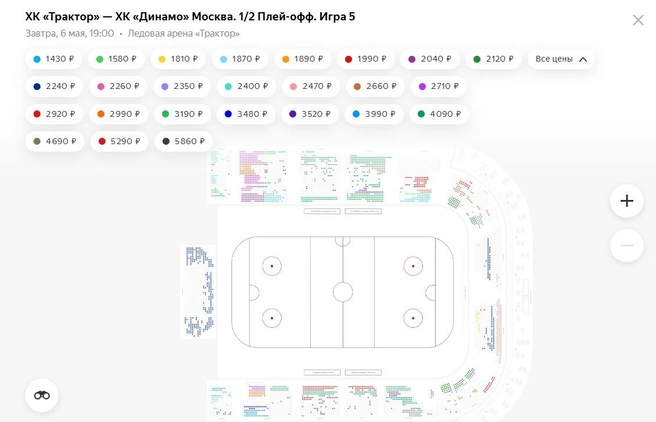
Task: Filter seats by 3480 ₽ price
Action: point(246,114)
